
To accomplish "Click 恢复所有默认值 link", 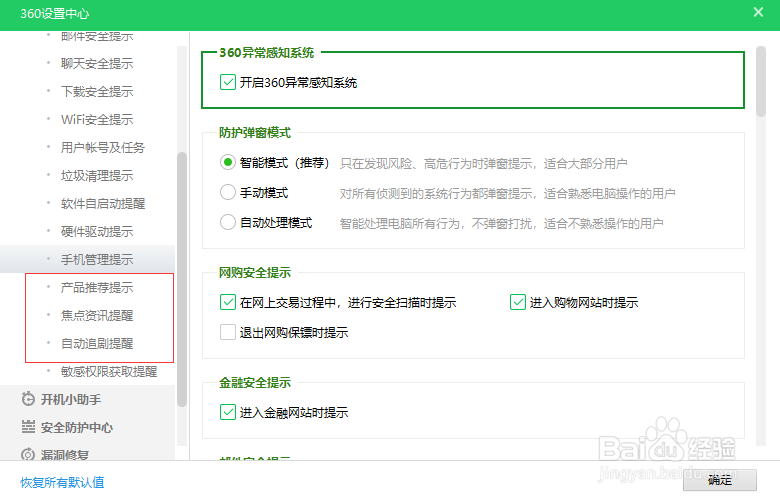I will (62, 482).
